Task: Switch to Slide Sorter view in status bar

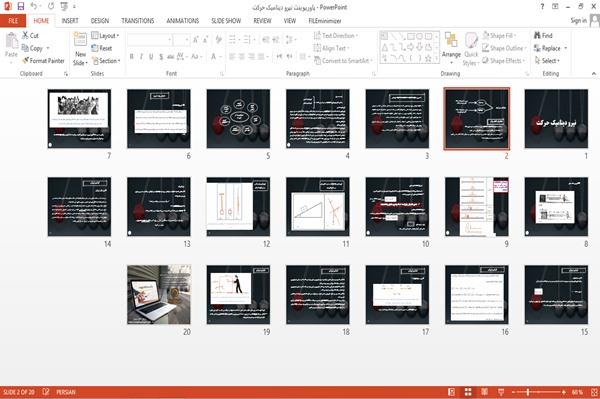Action: 468,392
